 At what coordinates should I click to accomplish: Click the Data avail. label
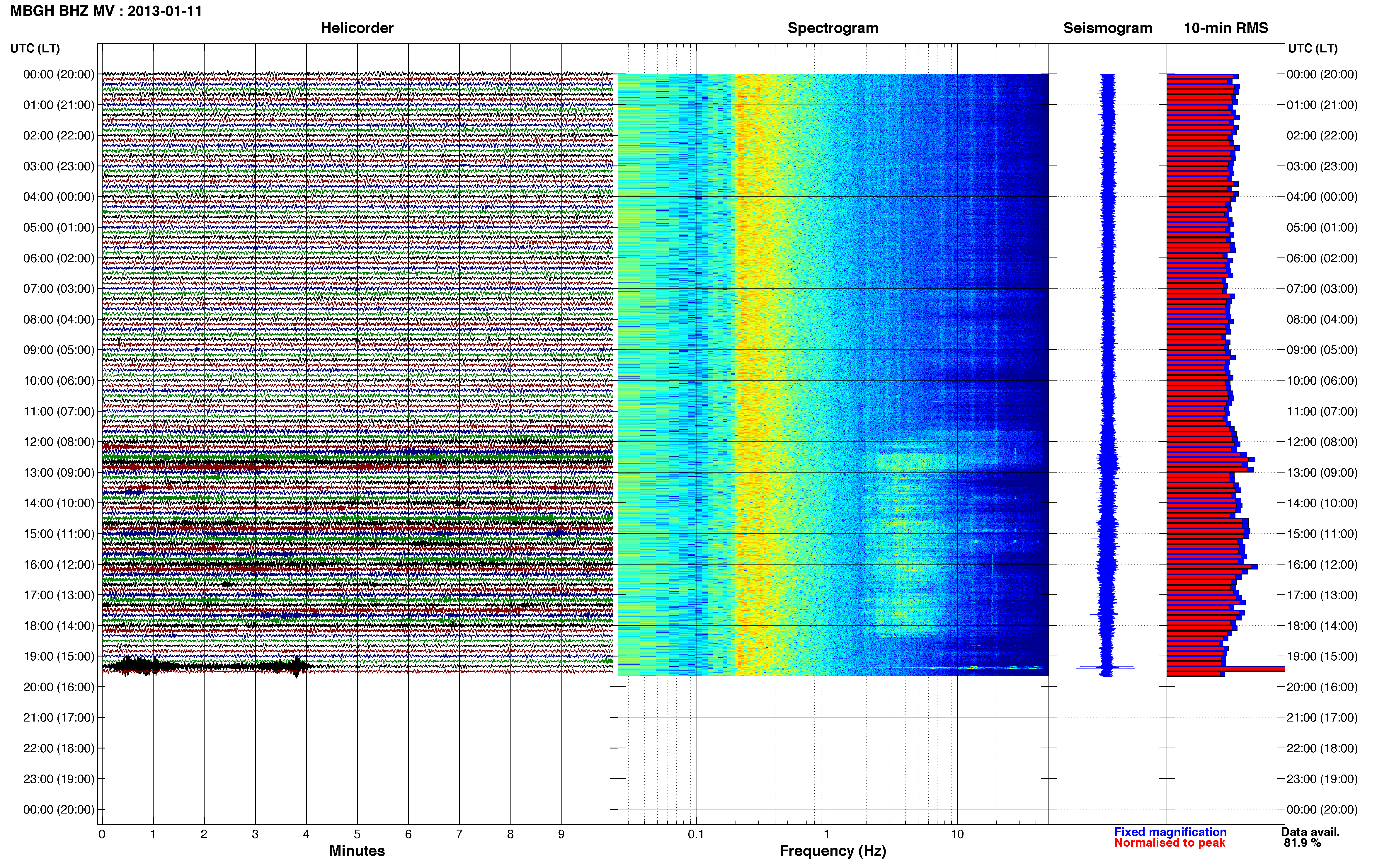(x=1310, y=832)
